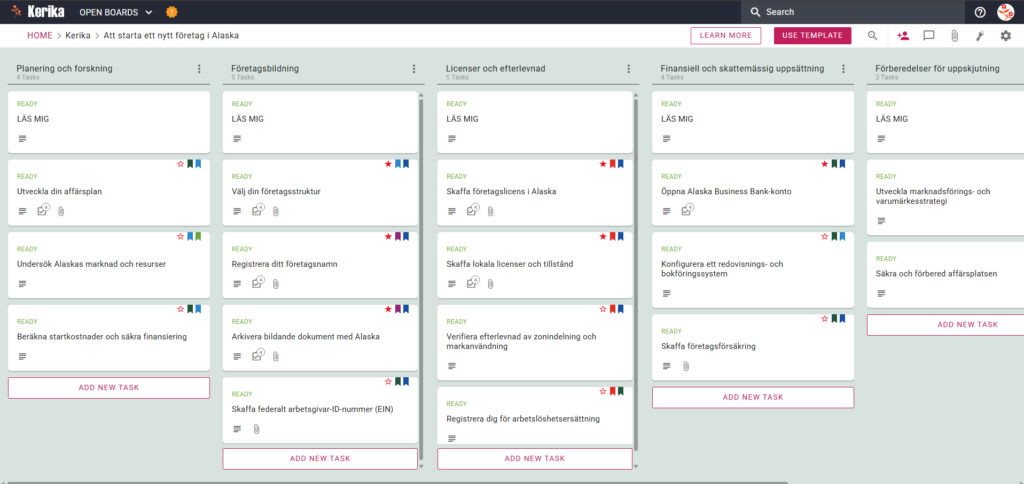Open checklist icon on Välj din företagsstruktur card
1024x484 pixels.
(x=257, y=210)
